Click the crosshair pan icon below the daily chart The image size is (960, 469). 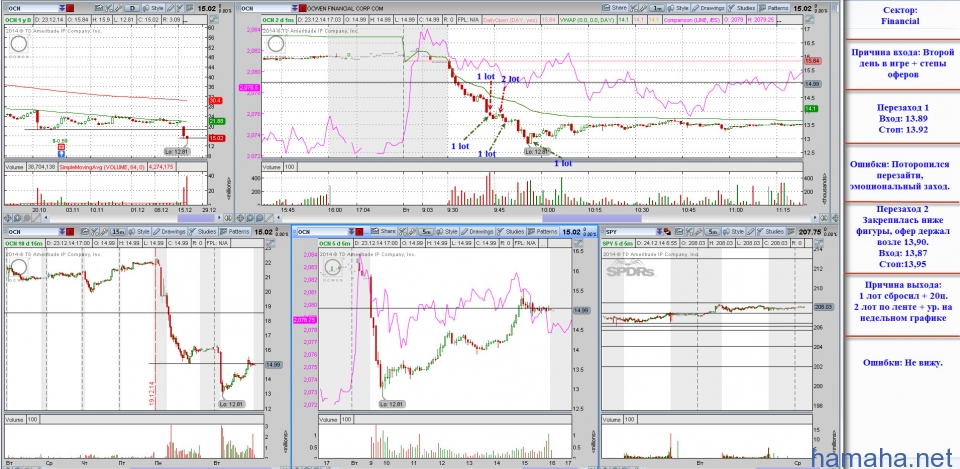point(7,218)
